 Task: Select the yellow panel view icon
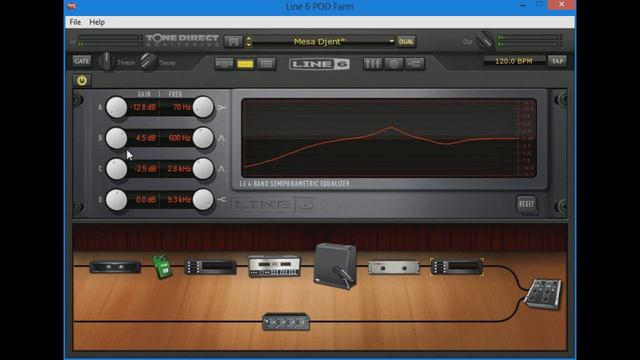245,64
